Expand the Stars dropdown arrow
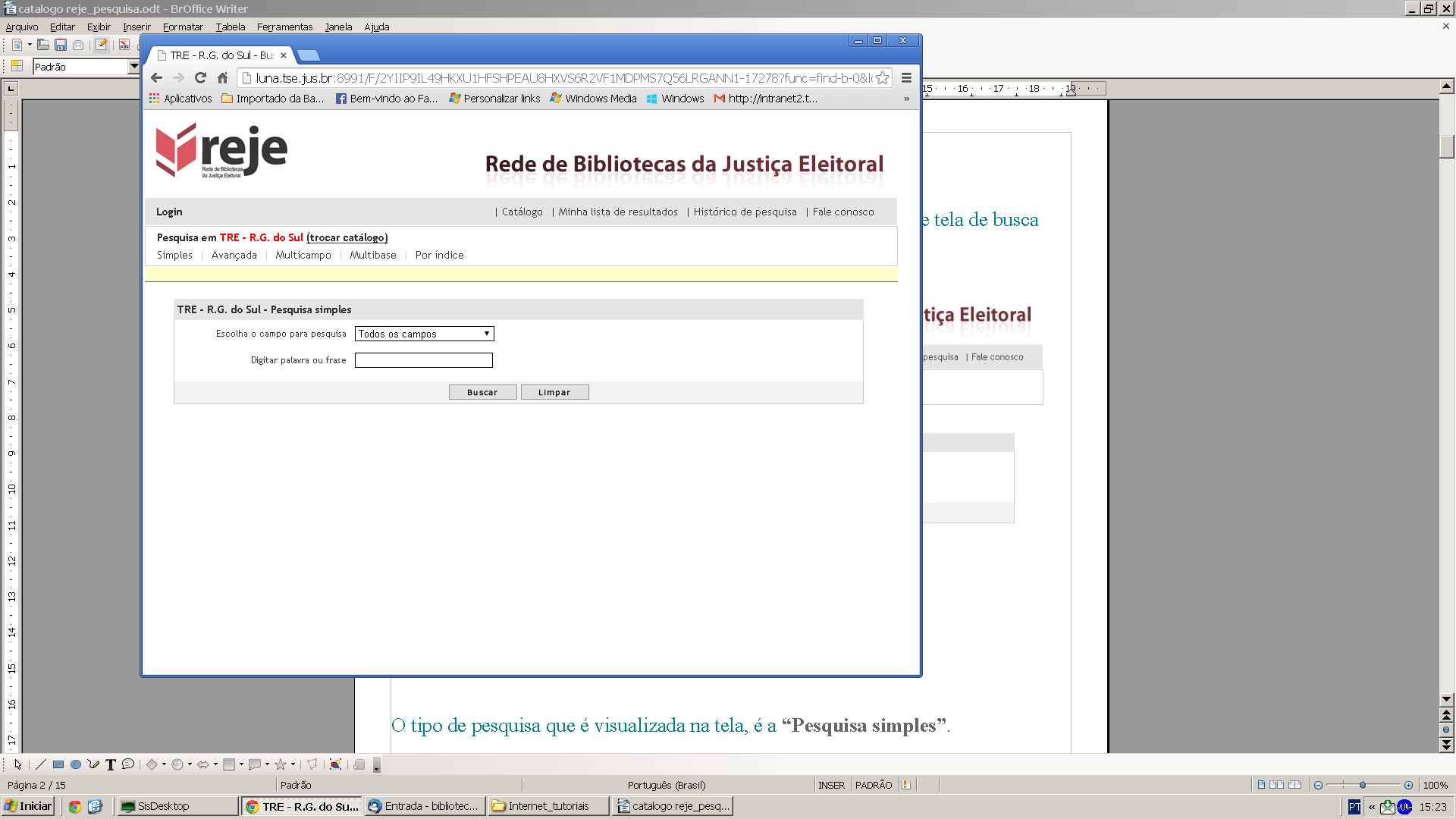Viewport: 1456px width, 819px height. (x=293, y=764)
